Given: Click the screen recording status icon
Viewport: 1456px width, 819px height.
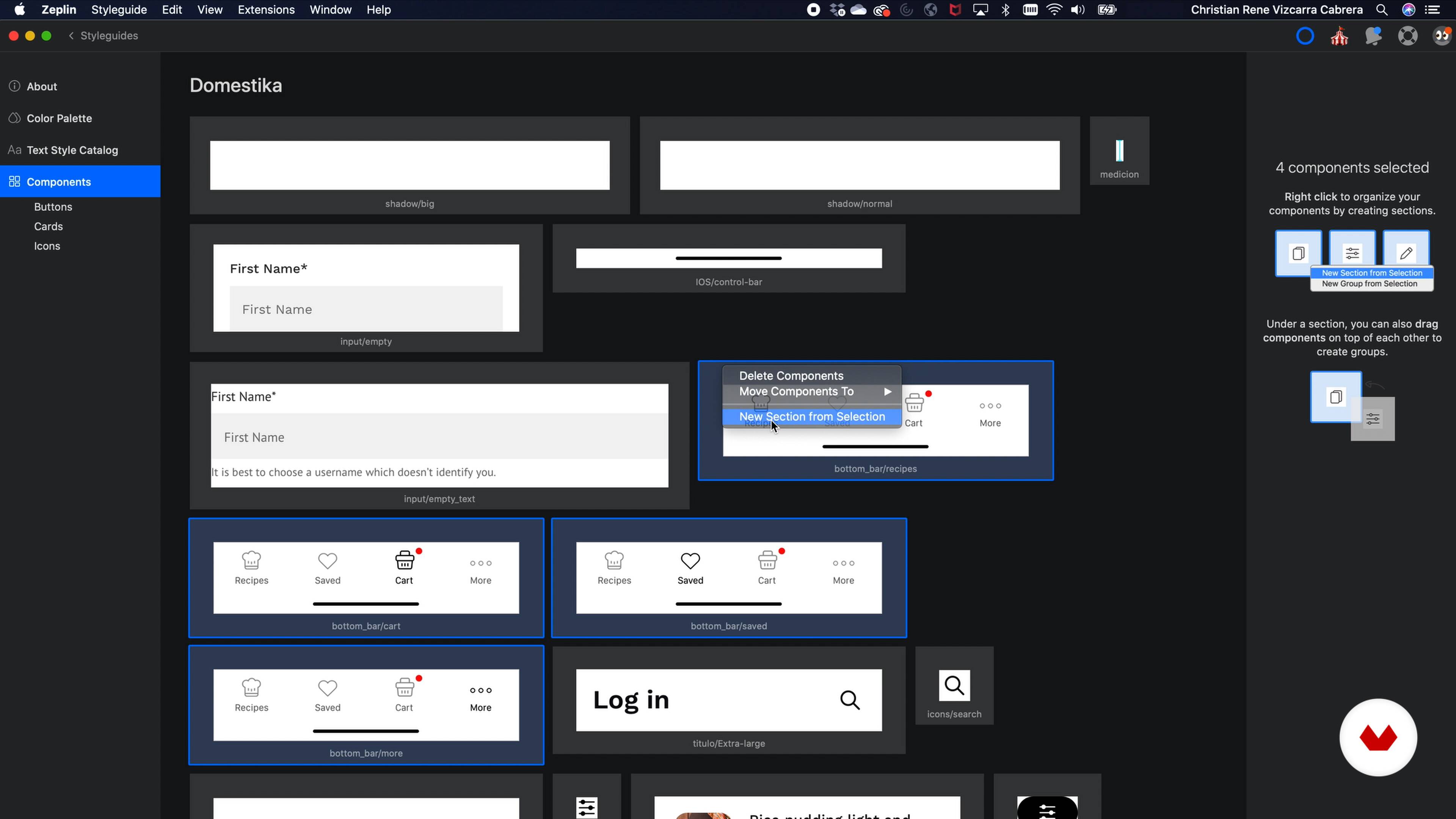Looking at the screenshot, I should [x=813, y=9].
